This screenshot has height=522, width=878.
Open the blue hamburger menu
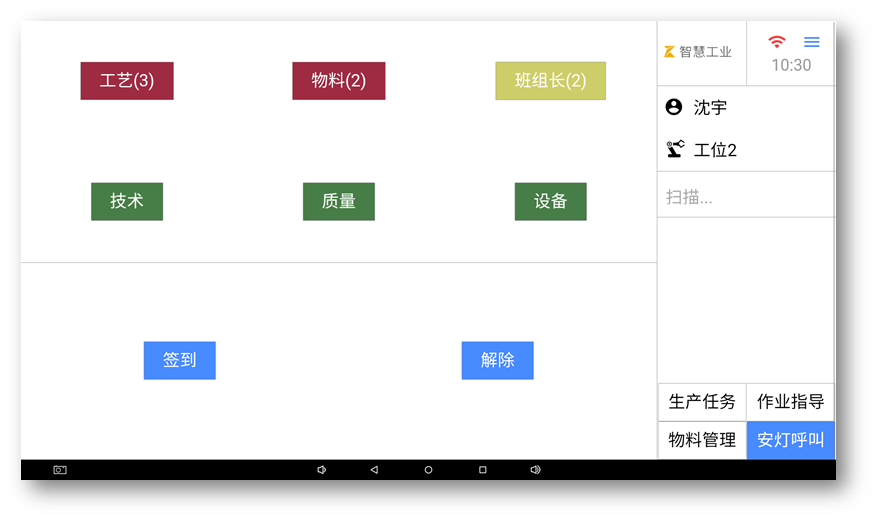click(x=812, y=42)
